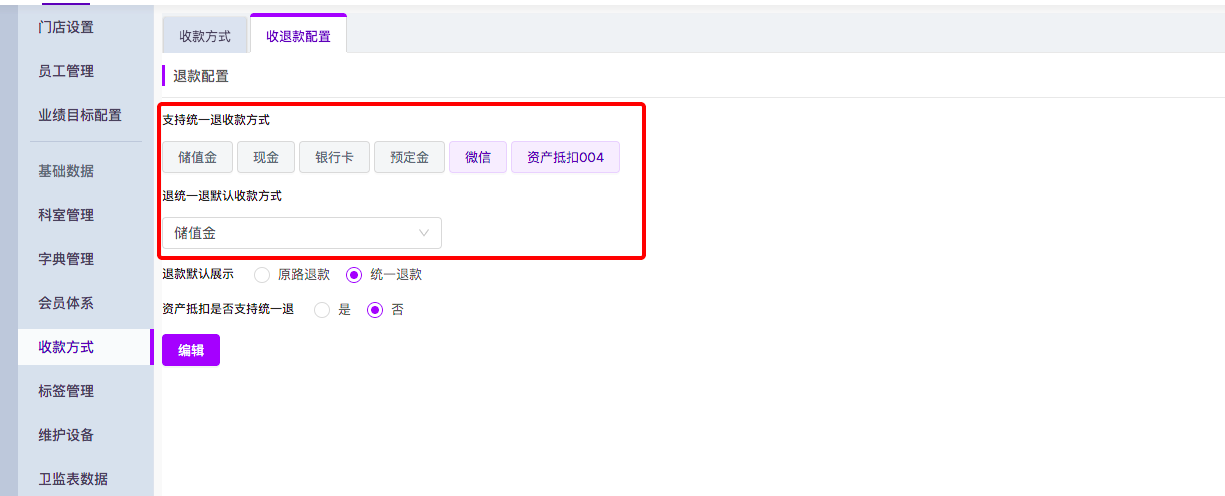Go to 业绩目标配置 menu item

tap(80, 115)
